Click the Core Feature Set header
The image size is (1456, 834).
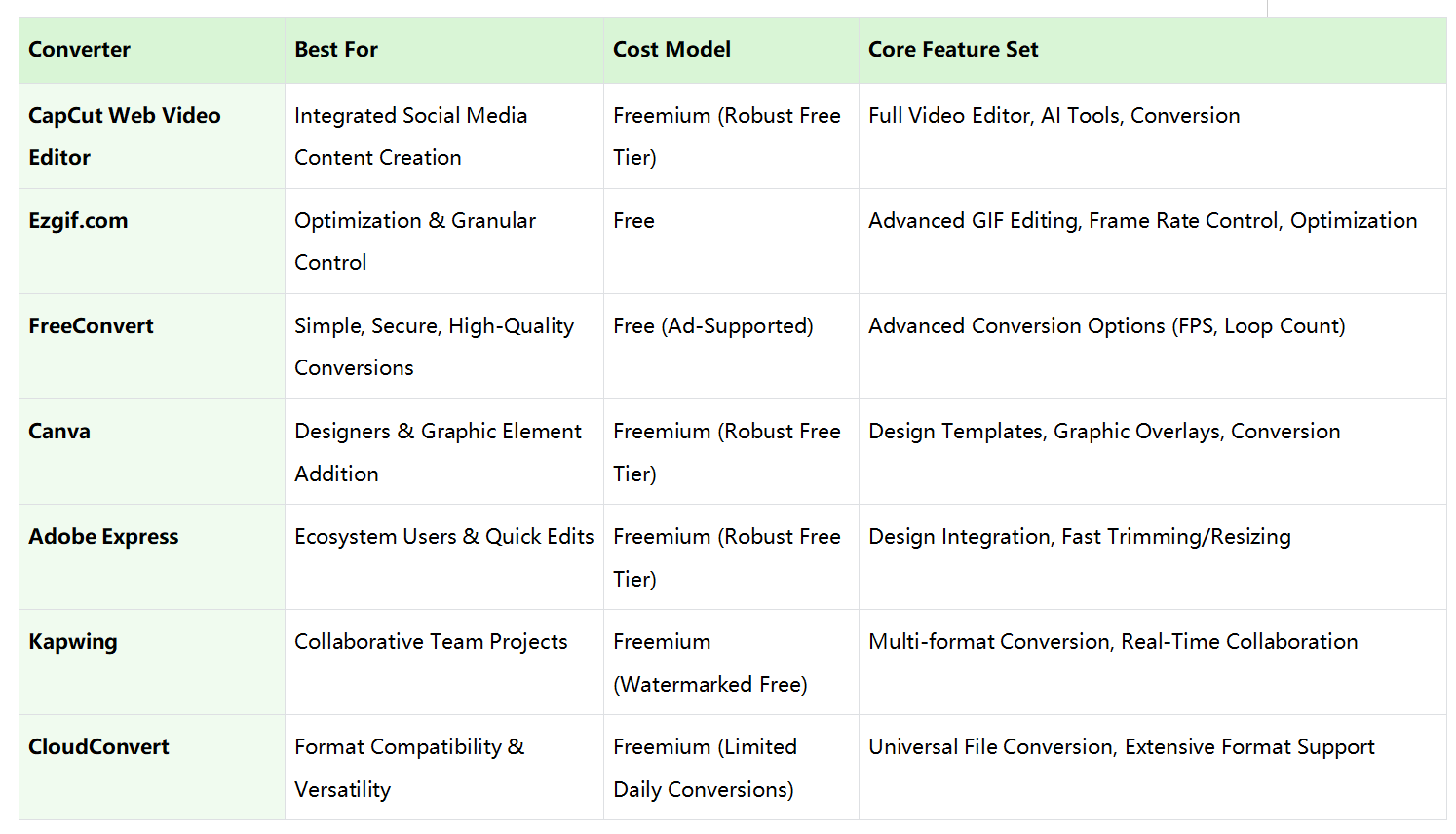[x=953, y=50]
